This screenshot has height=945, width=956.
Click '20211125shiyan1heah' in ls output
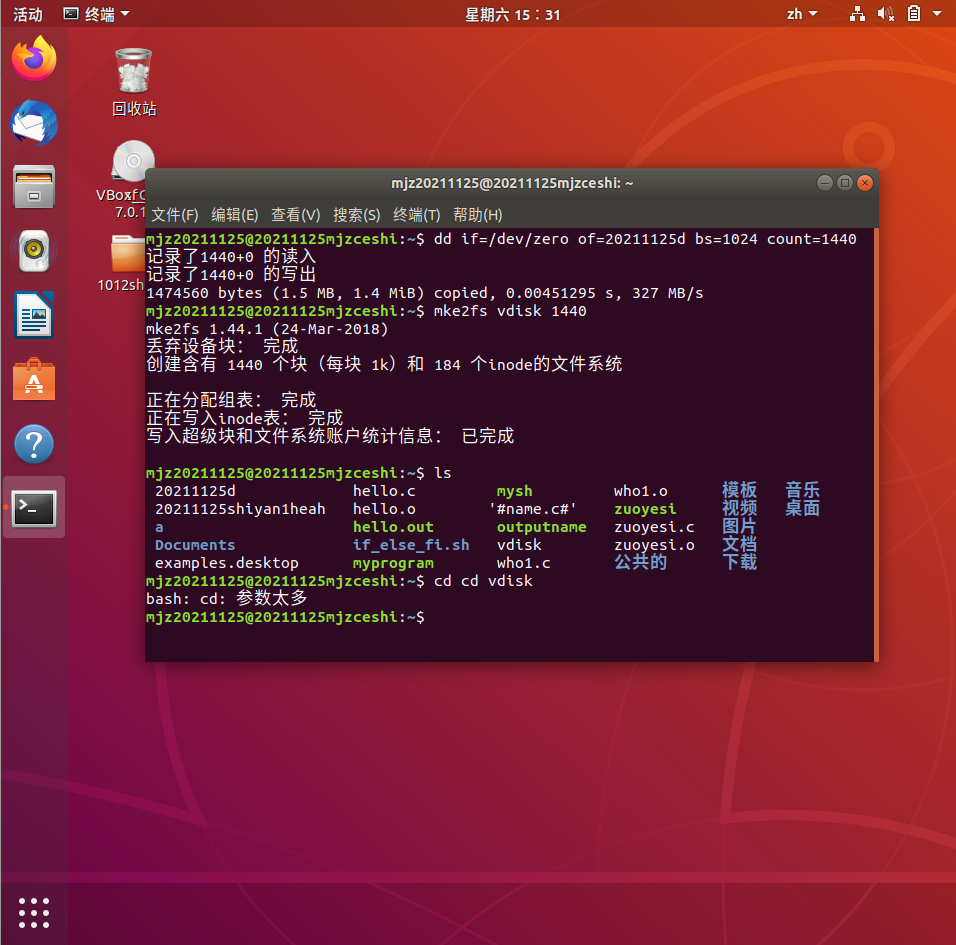point(240,509)
